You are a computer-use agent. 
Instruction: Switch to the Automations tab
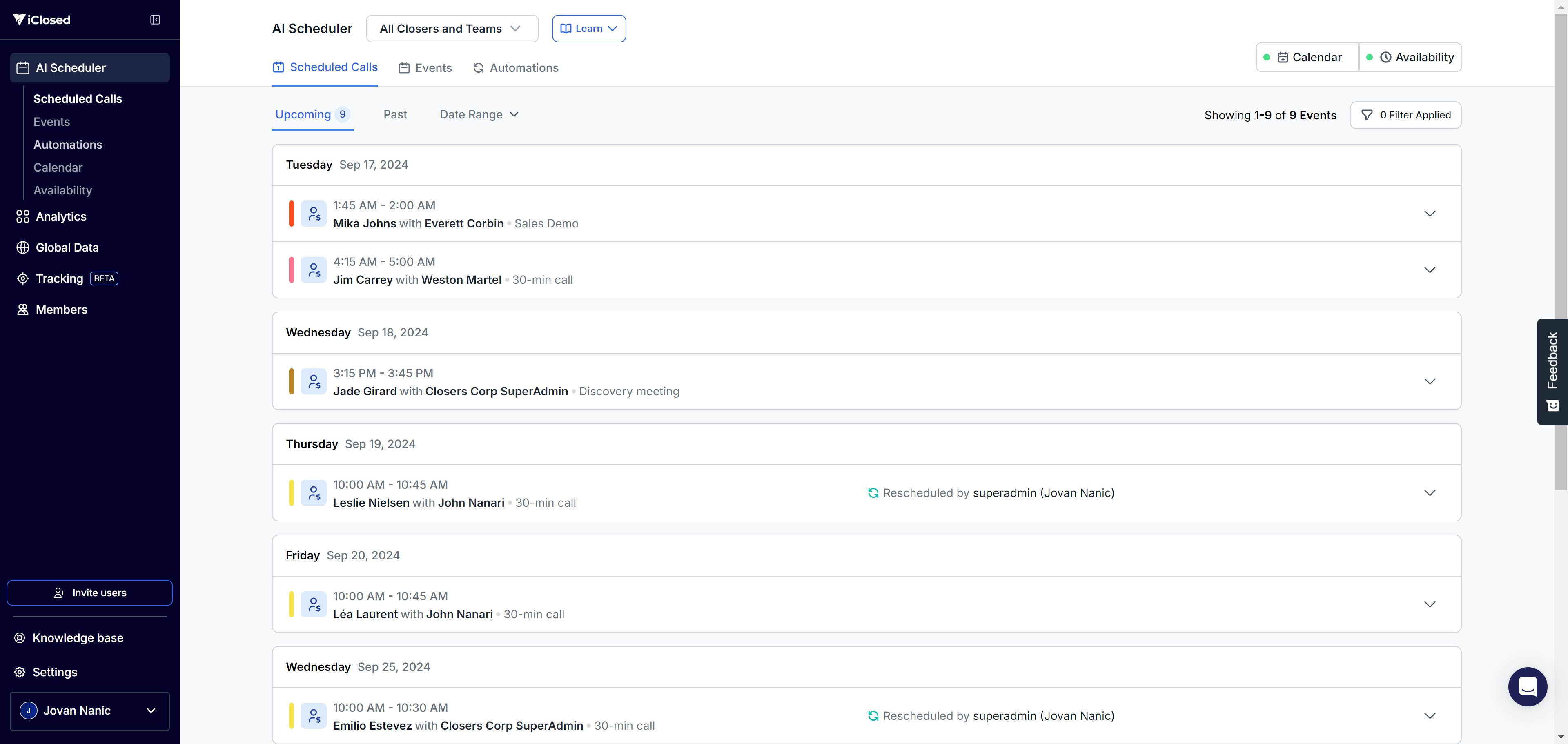(x=516, y=68)
